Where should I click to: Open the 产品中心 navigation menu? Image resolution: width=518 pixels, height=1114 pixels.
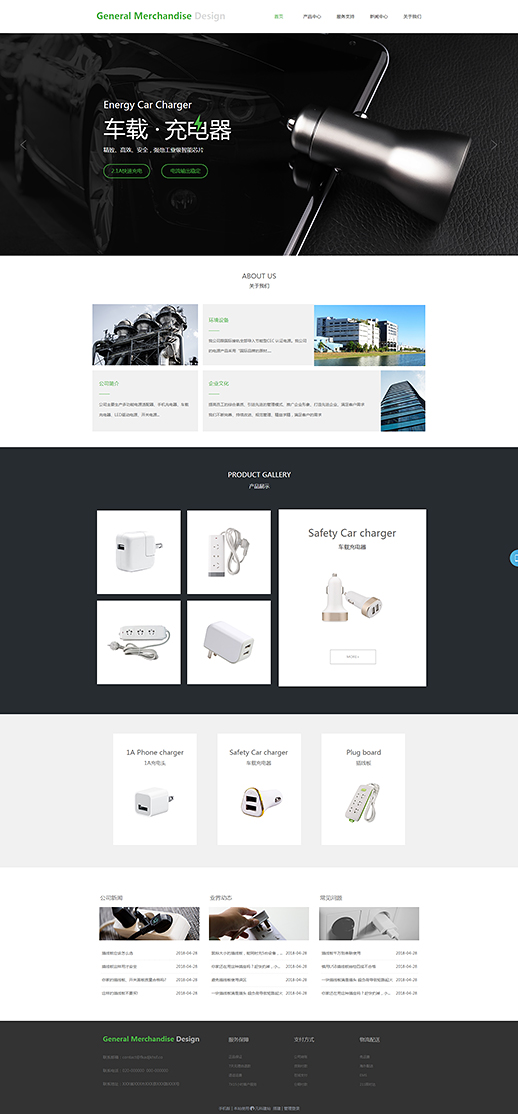click(311, 16)
